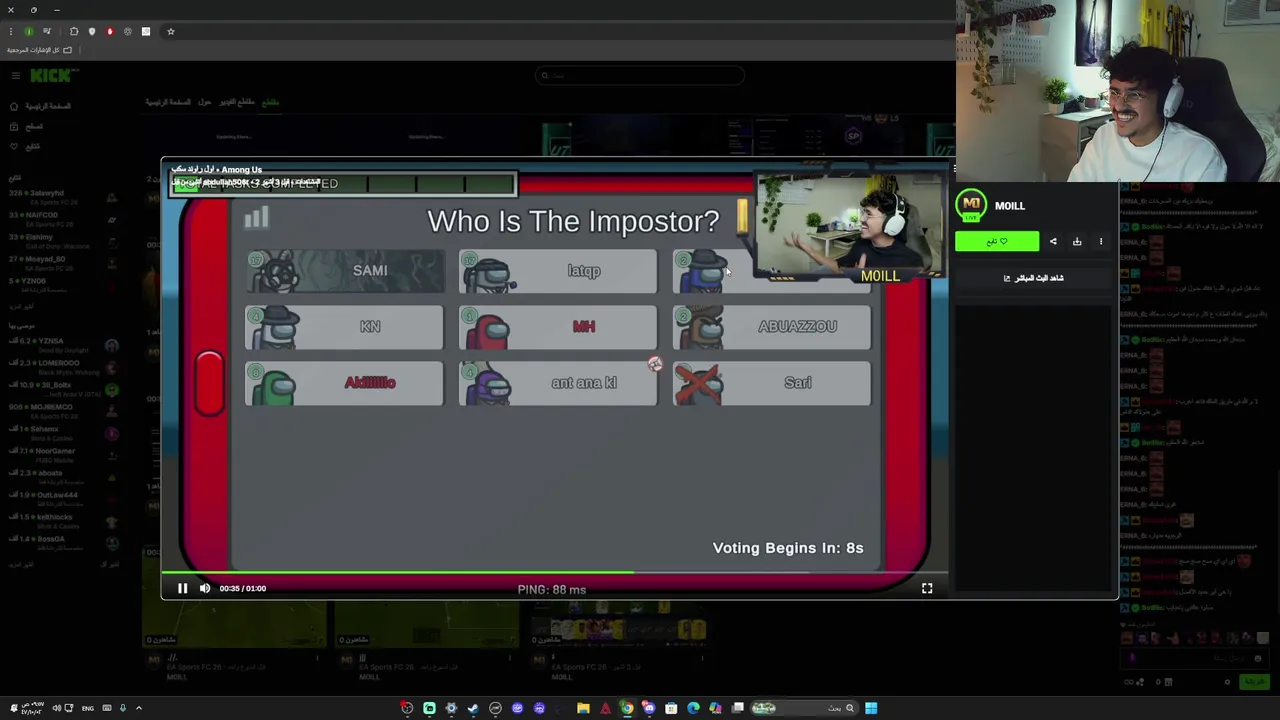Image resolution: width=1280 pixels, height=720 pixels.
Task: Switch the ENG input language indicator
Action: point(88,708)
